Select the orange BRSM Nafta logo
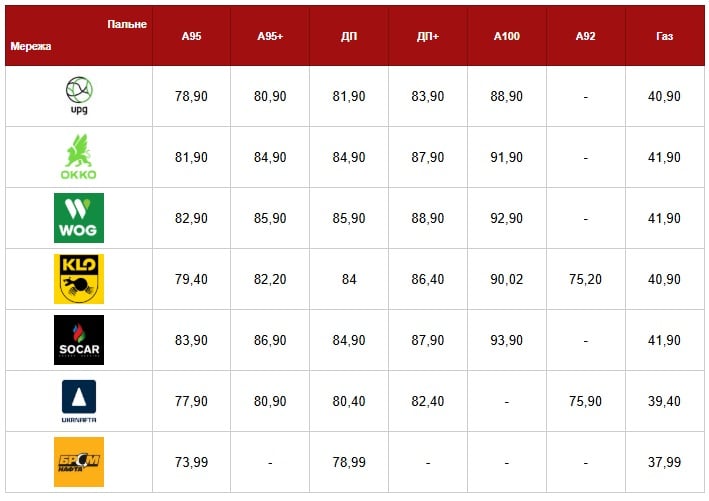Screen dimensions: 709x501 tap(79, 462)
